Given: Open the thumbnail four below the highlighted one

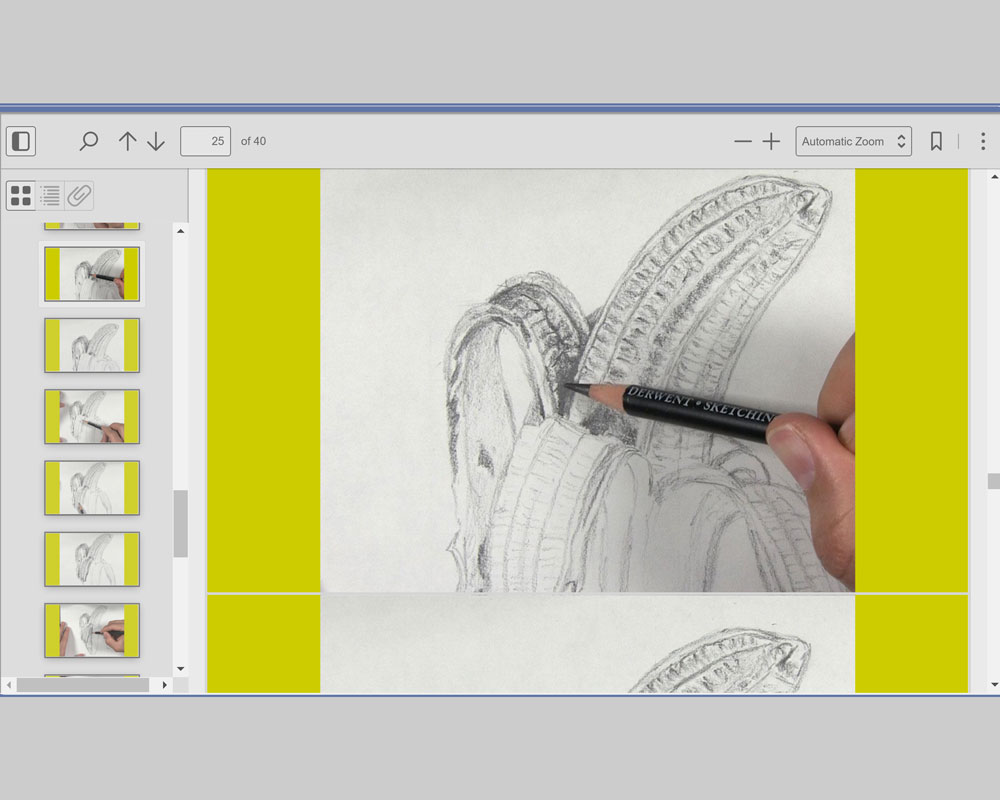Looking at the screenshot, I should [92, 559].
